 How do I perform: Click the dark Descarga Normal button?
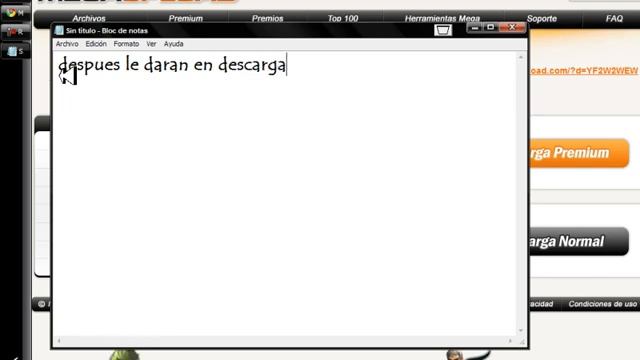(x=579, y=241)
